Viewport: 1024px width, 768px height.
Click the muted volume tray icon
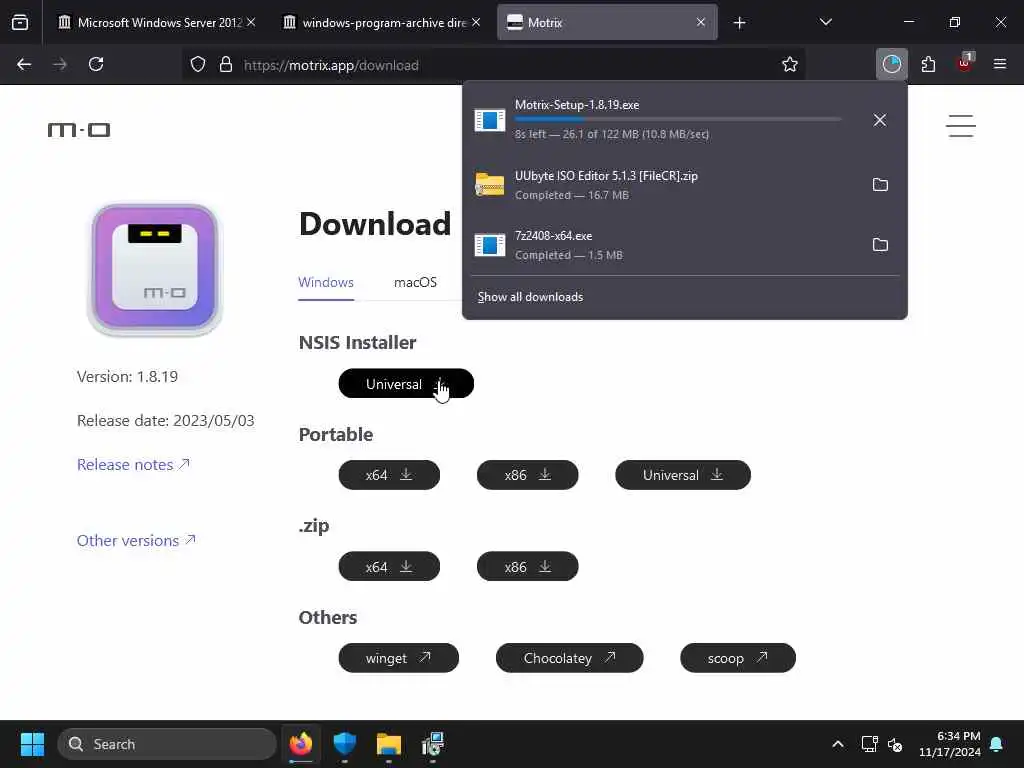(895, 744)
